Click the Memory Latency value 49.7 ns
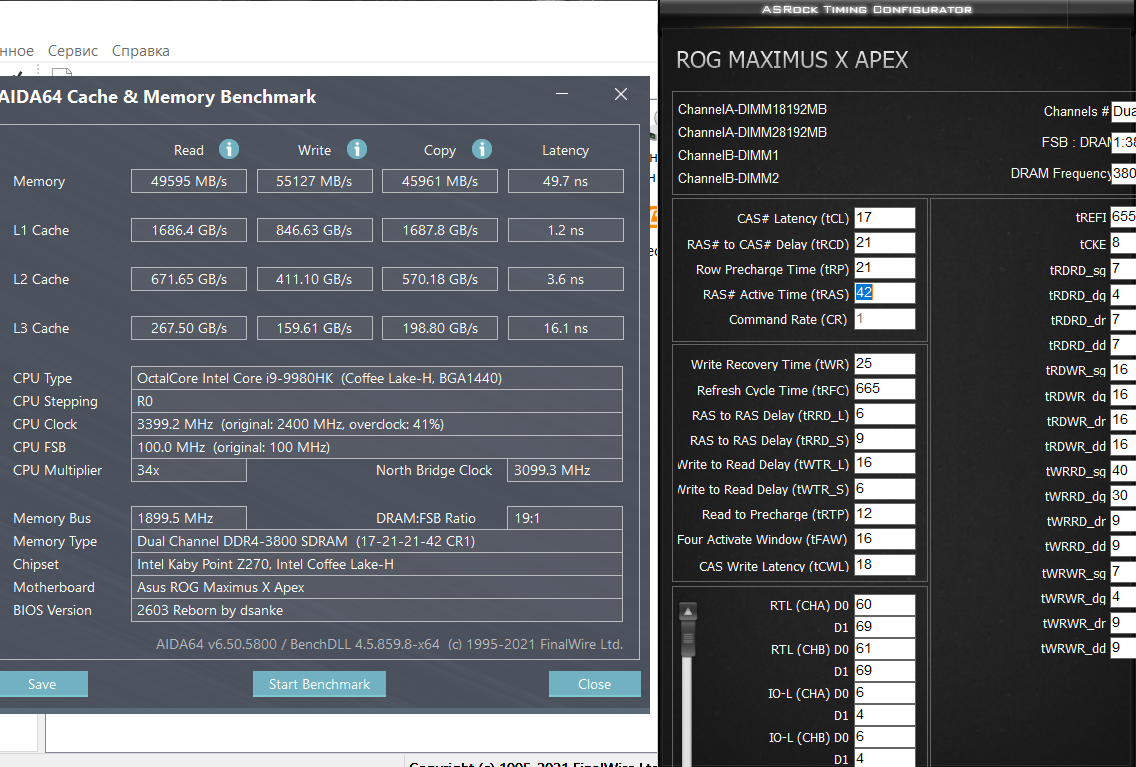 coord(566,181)
